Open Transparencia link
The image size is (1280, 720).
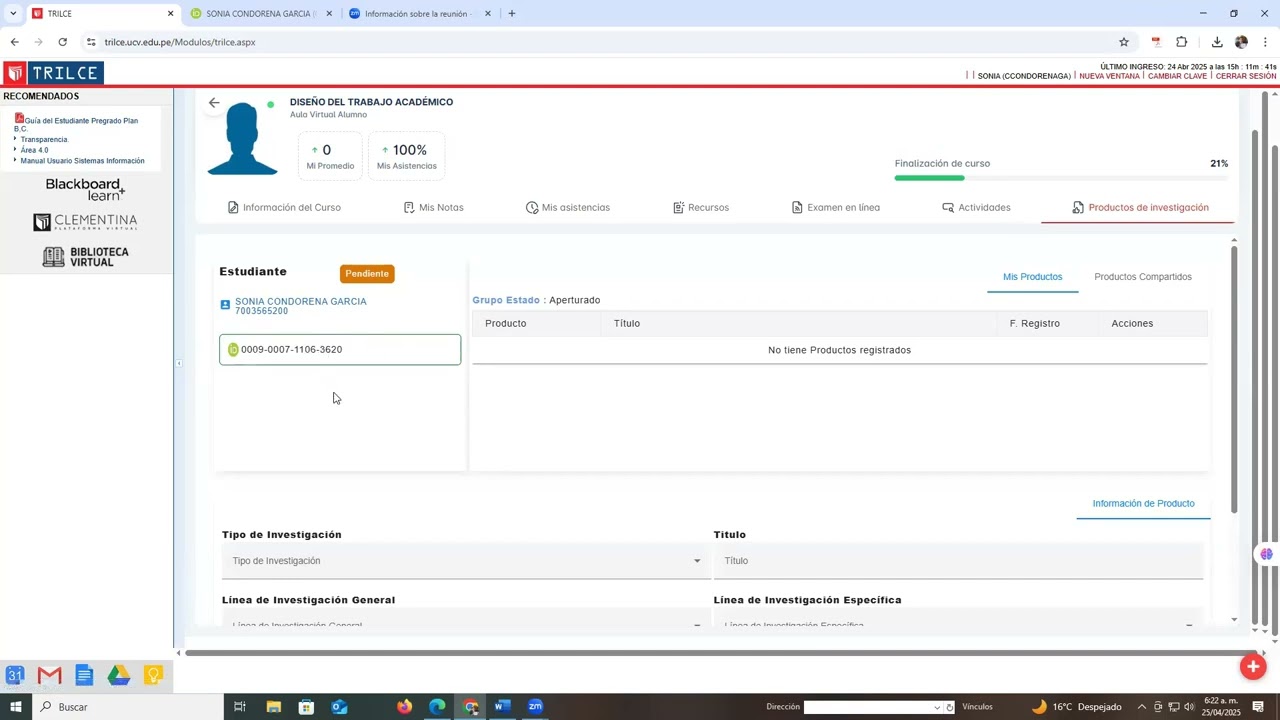(x=44, y=140)
